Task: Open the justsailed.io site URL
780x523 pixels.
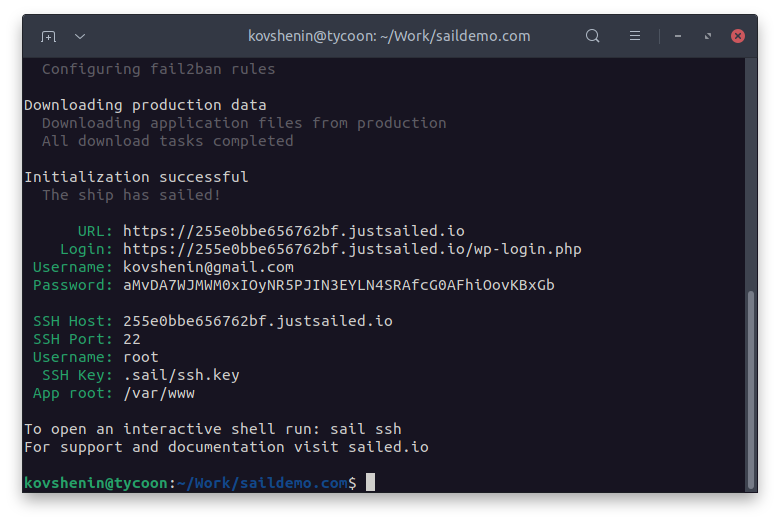Action: pos(293,231)
